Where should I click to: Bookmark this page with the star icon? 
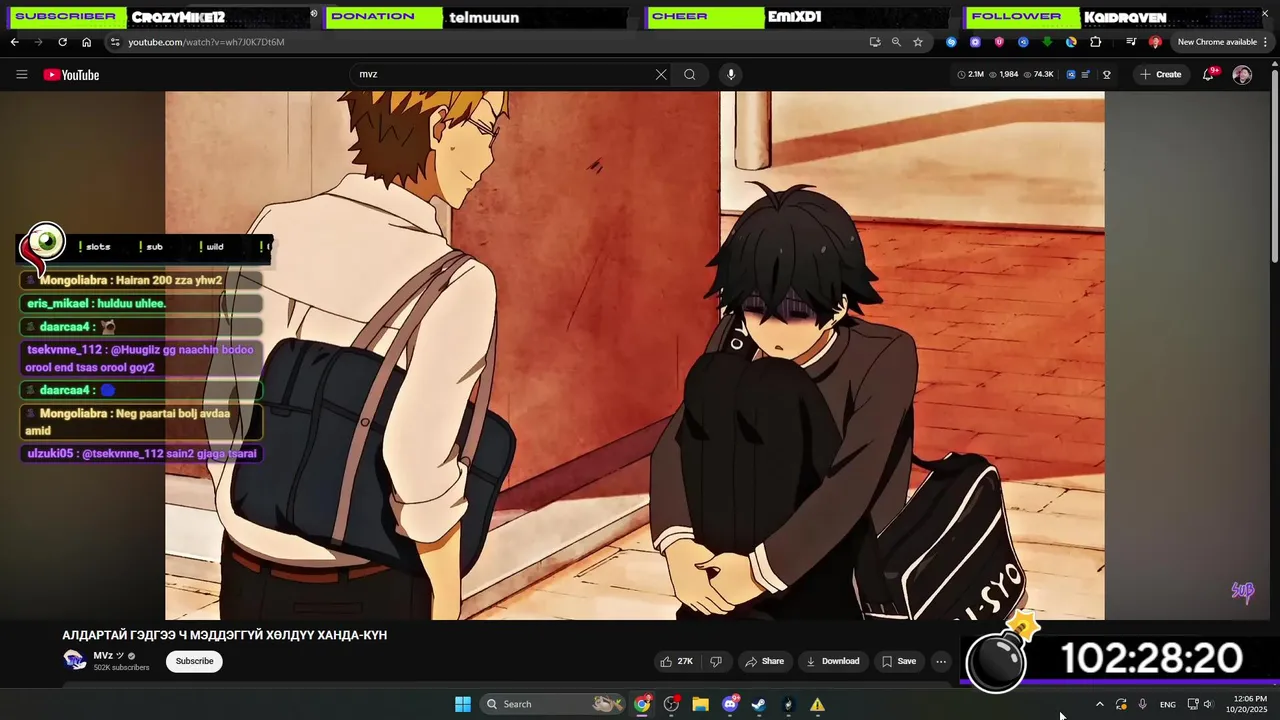tap(918, 42)
